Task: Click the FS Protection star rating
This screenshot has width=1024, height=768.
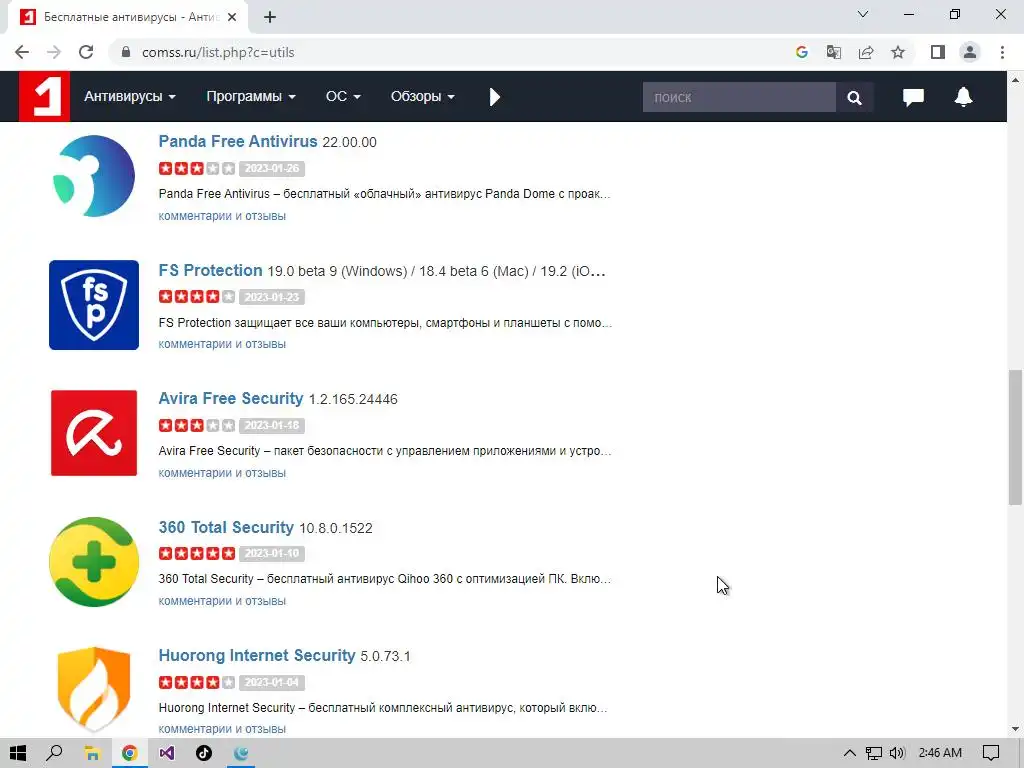Action: click(x=197, y=297)
